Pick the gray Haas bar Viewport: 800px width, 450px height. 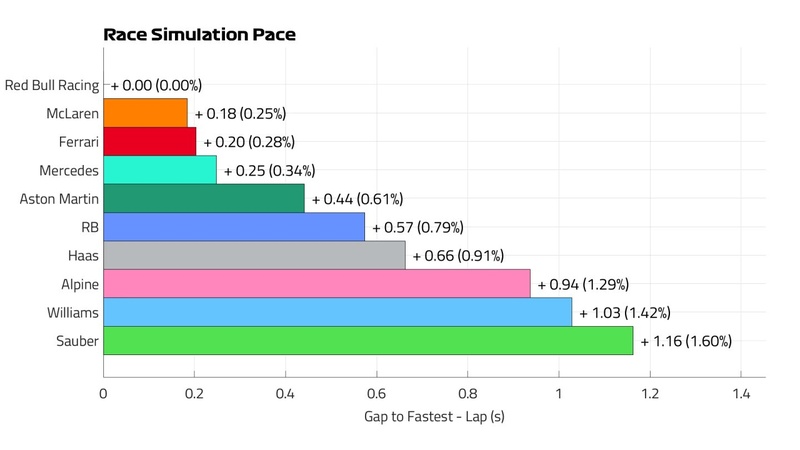point(254,255)
